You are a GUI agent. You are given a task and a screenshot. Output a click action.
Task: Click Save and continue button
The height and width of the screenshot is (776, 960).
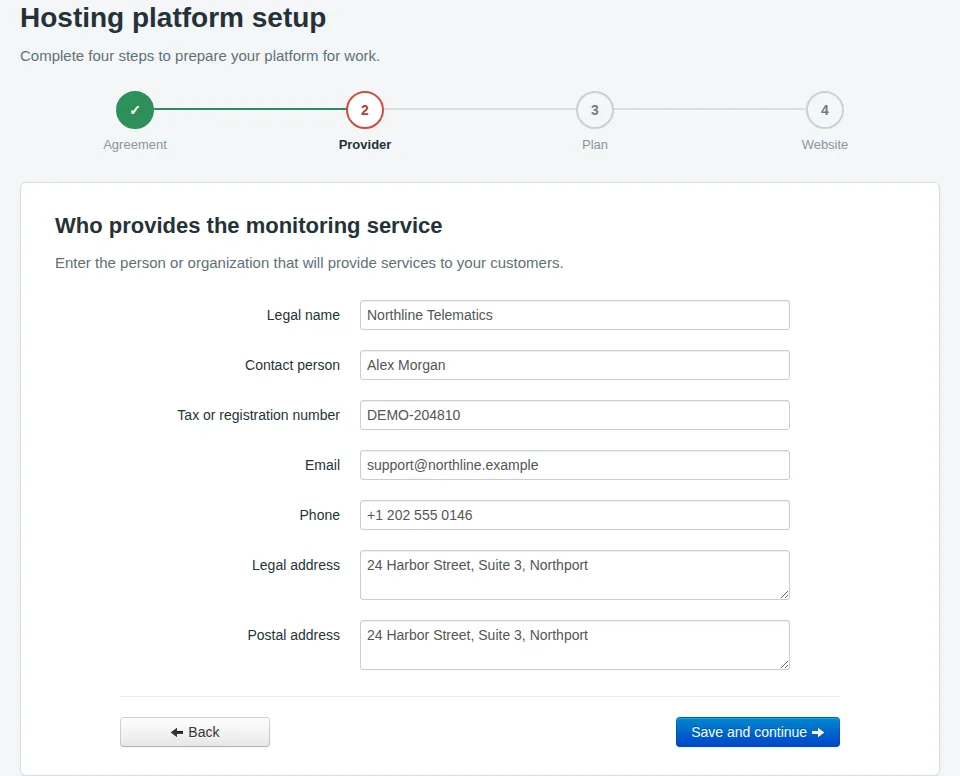click(x=757, y=732)
